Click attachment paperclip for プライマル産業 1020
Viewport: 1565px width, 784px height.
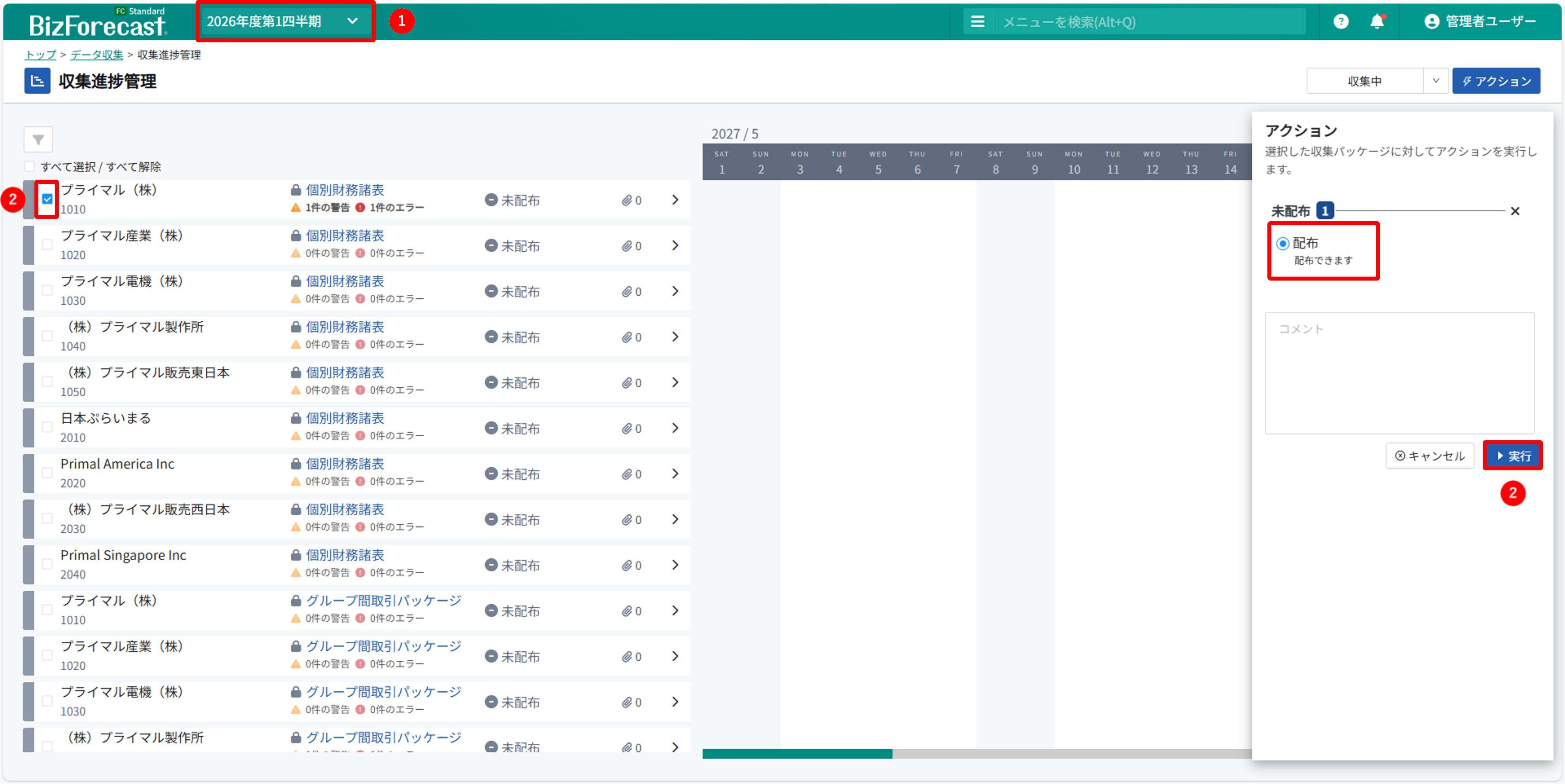pos(627,246)
